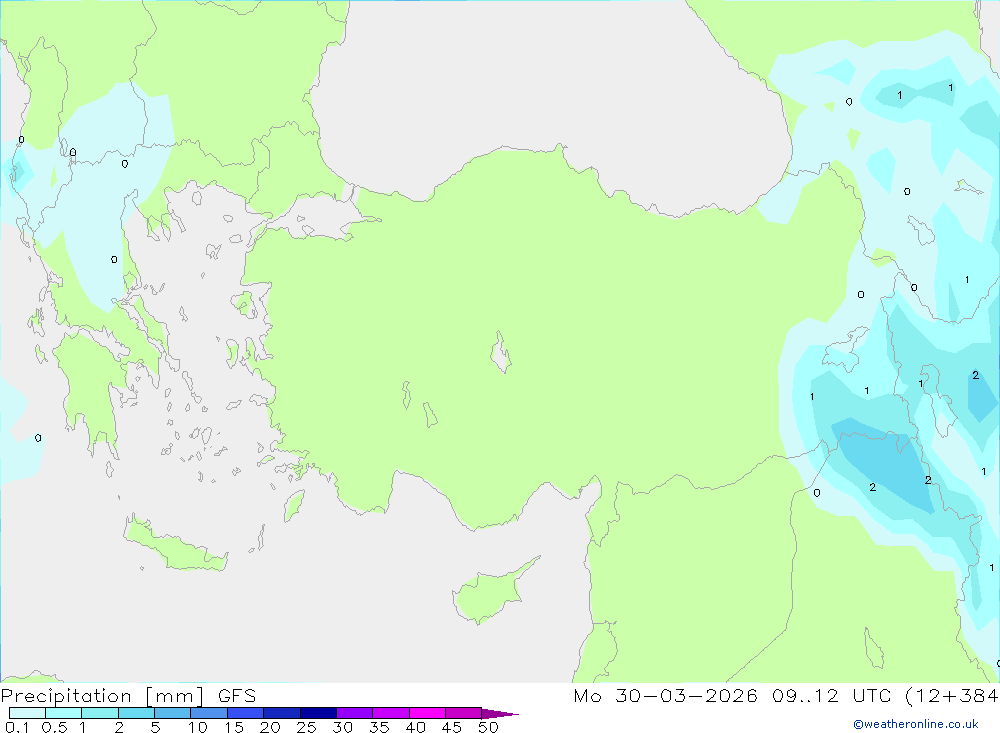The image size is (1000, 733).
Task: Click the legend arrow tip beyond 50 mm
Action: [500, 713]
